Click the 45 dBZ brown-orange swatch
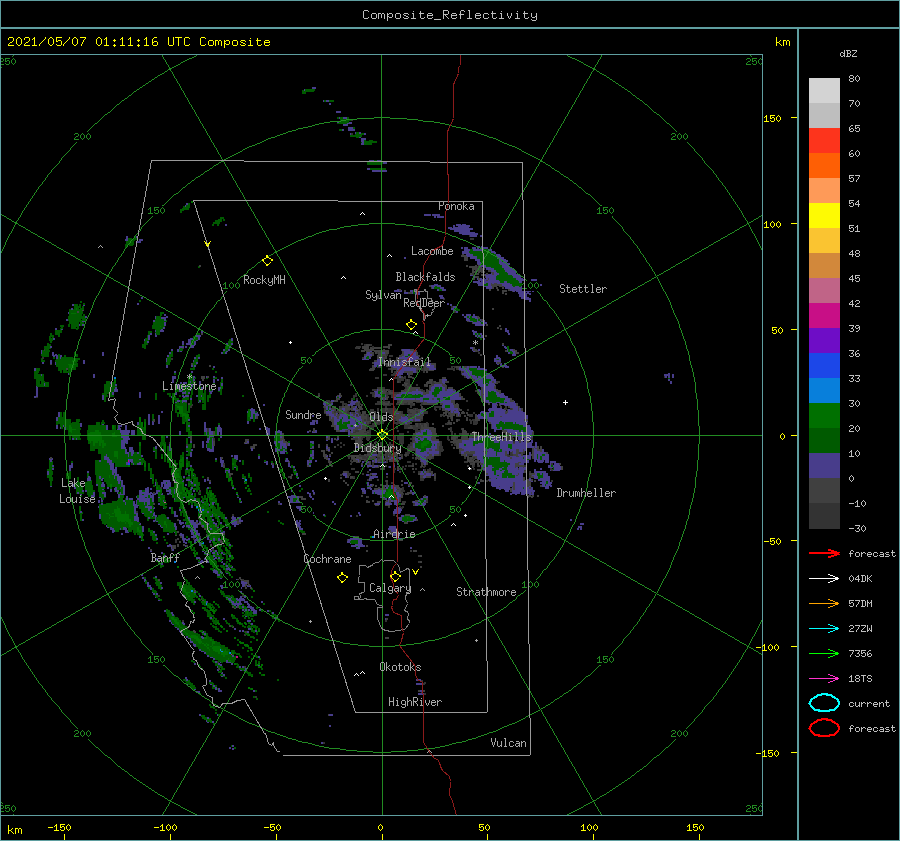The image size is (900, 841). click(824, 265)
